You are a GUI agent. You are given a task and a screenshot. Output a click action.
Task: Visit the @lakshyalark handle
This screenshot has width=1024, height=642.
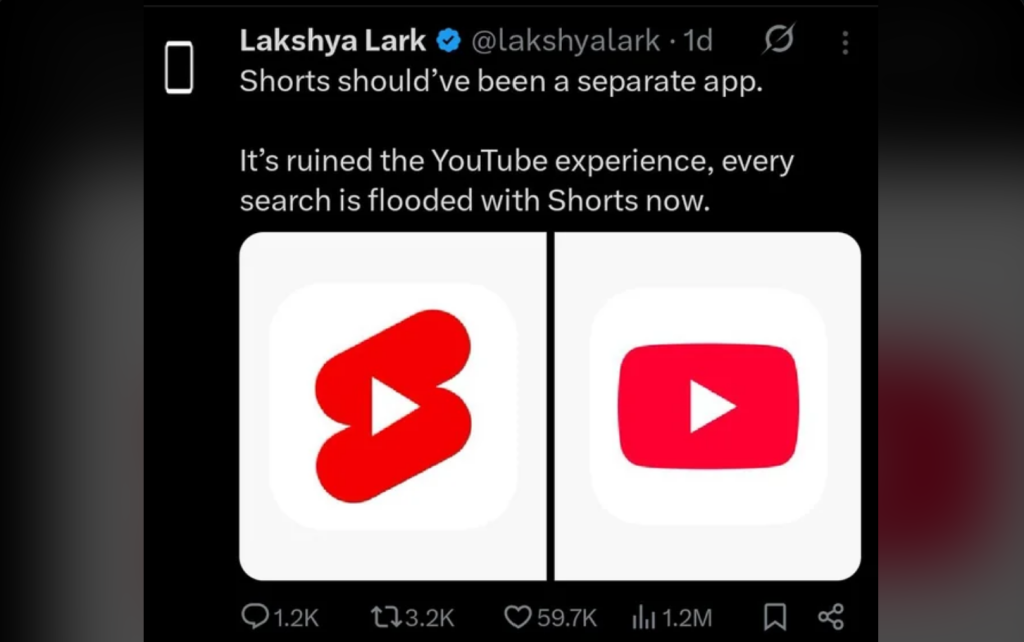(566, 41)
